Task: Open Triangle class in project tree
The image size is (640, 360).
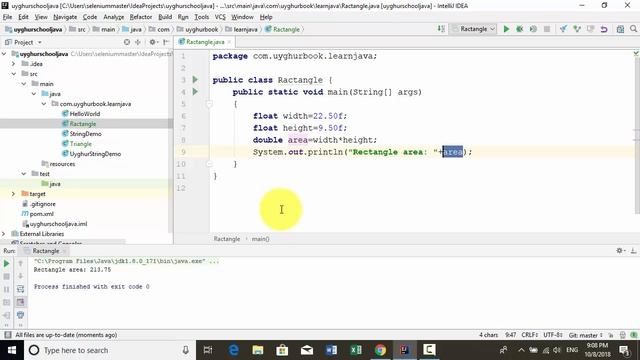Action: coord(80,144)
